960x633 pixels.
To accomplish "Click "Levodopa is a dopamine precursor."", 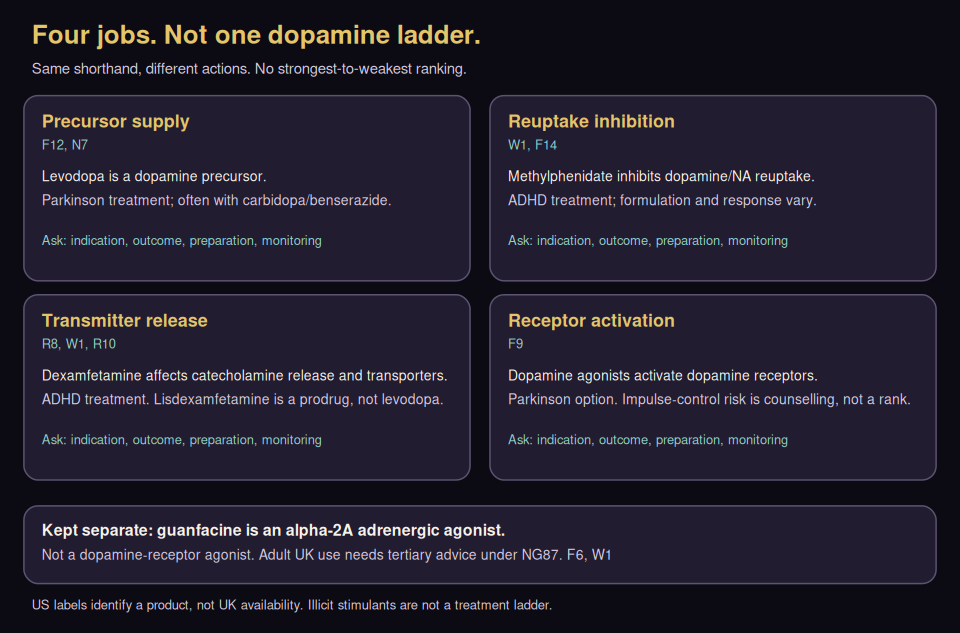I will (x=154, y=176).
